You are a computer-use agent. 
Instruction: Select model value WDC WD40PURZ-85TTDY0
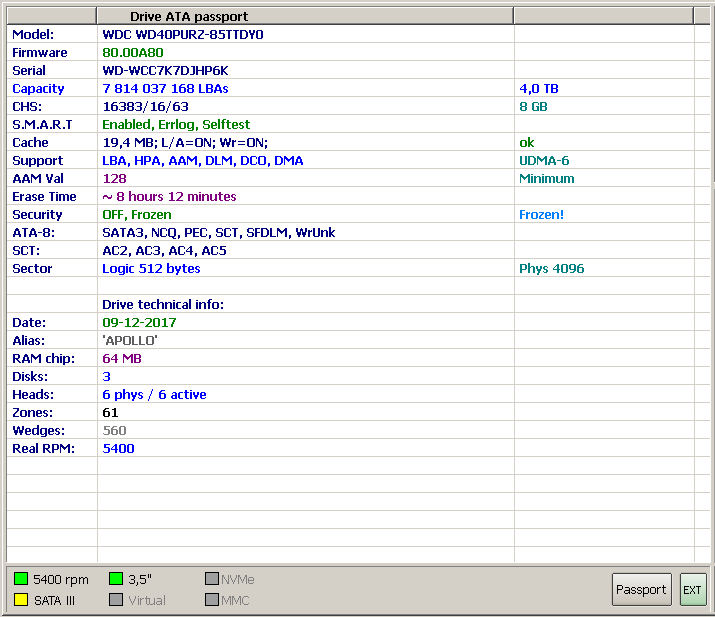(183, 35)
